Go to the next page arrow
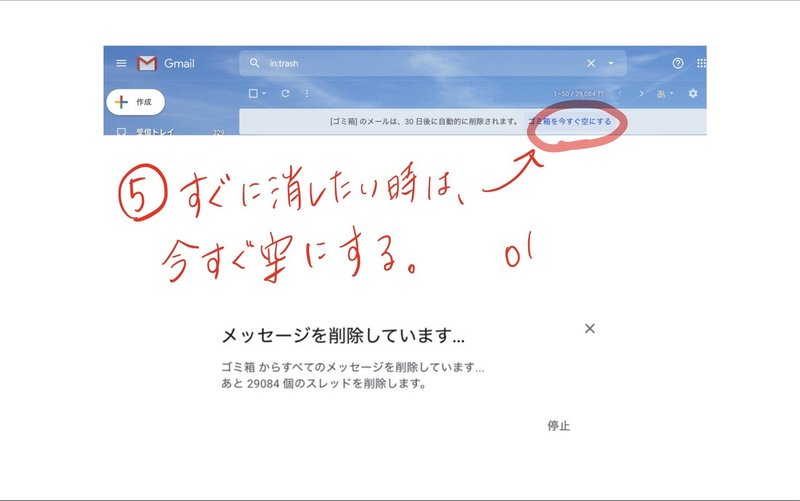The height and width of the screenshot is (501, 800). [x=641, y=93]
